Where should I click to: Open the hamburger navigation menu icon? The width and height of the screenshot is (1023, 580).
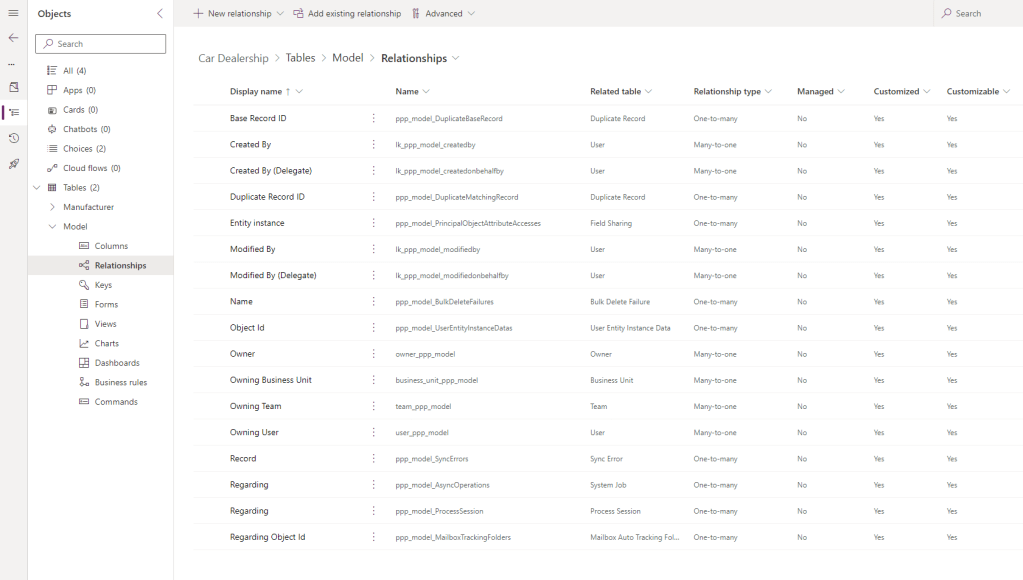pos(13,13)
